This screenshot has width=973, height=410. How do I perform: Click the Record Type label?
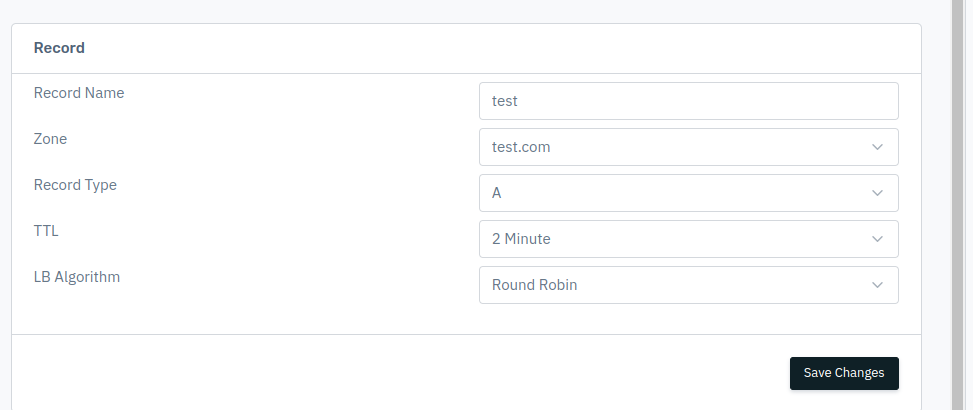(75, 185)
